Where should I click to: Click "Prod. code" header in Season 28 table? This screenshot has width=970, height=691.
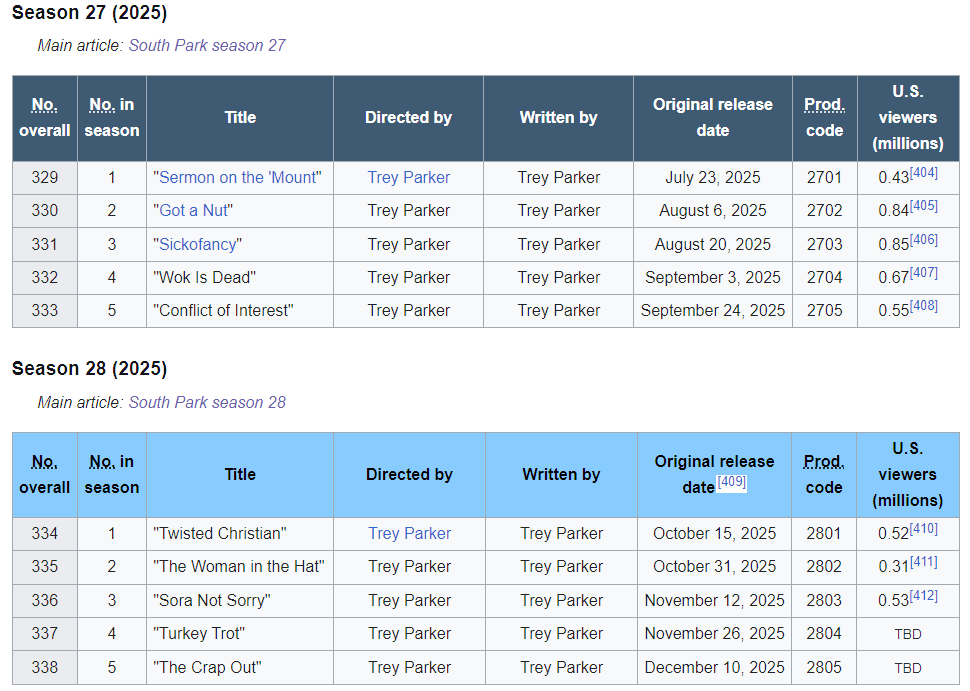point(824,474)
